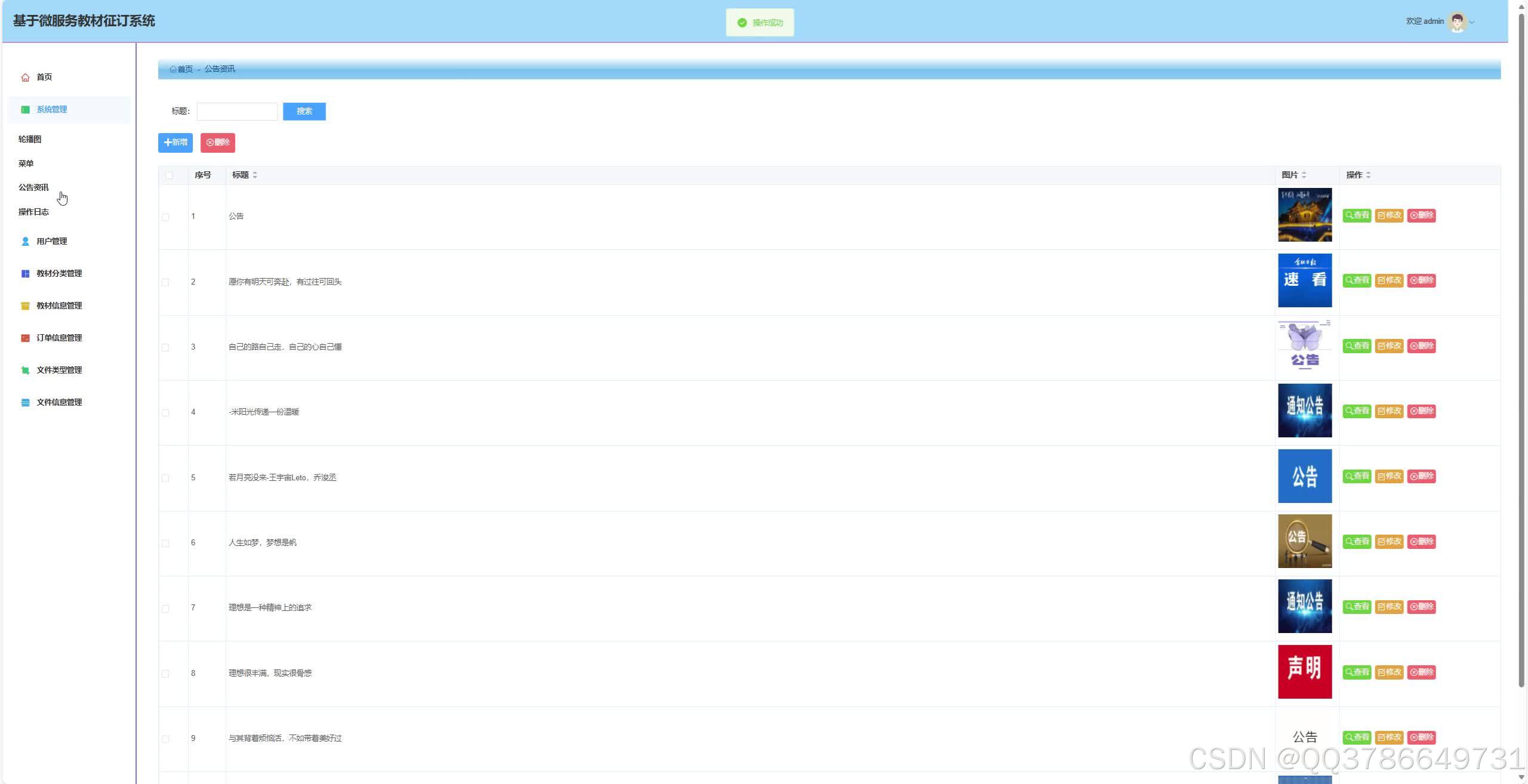This screenshot has height=784, width=1528.
Task: Open the 操作日志 submenu item
Action: pyautogui.click(x=33, y=212)
